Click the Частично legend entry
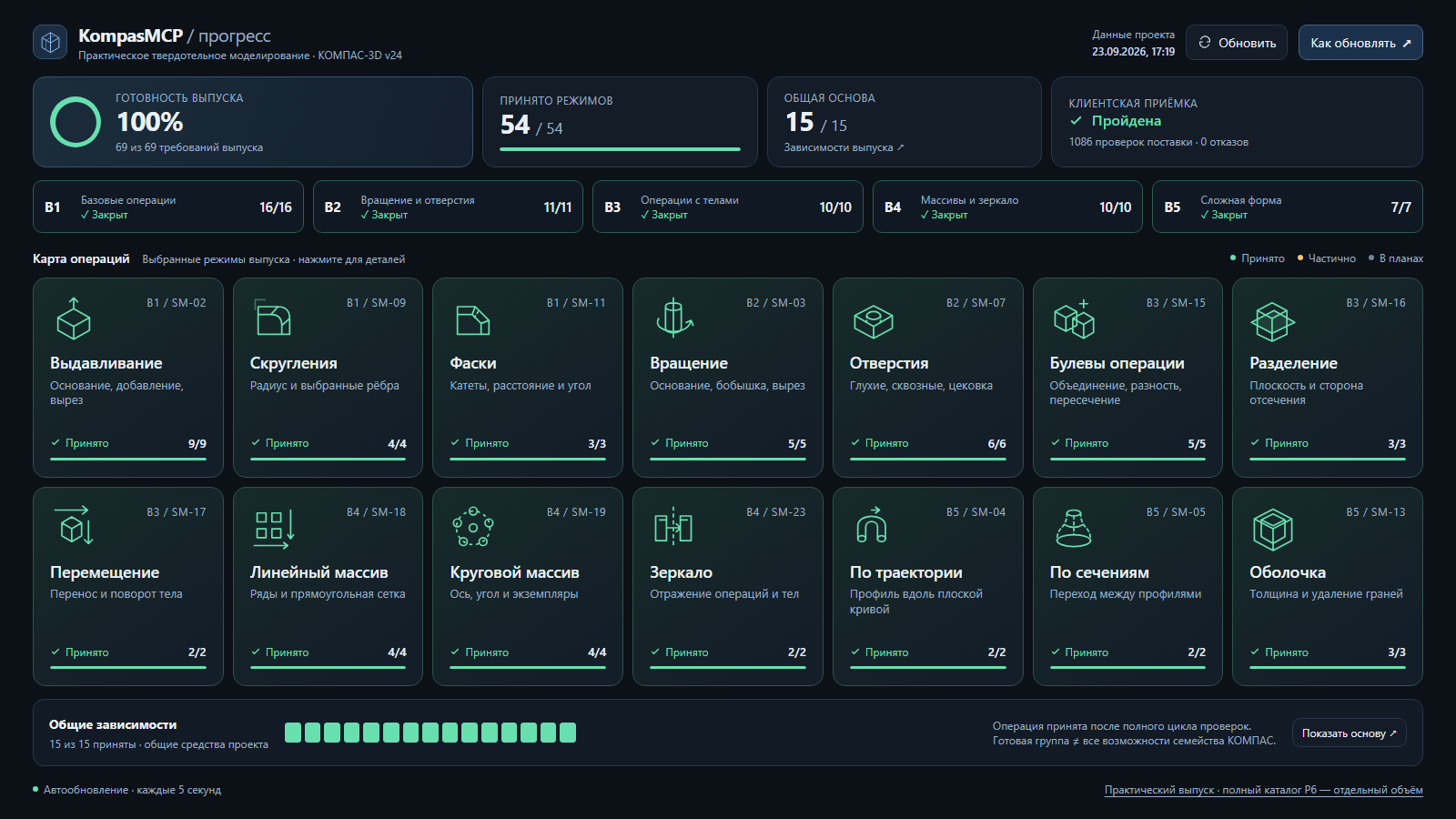1456x819 pixels. (x=1327, y=258)
